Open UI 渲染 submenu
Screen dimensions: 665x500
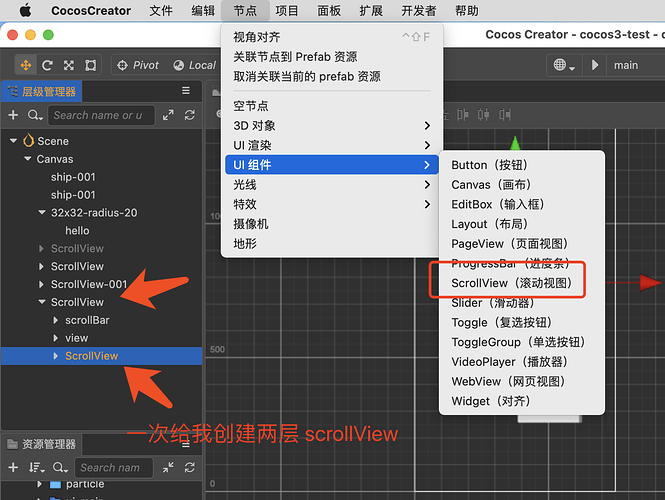click(332, 145)
